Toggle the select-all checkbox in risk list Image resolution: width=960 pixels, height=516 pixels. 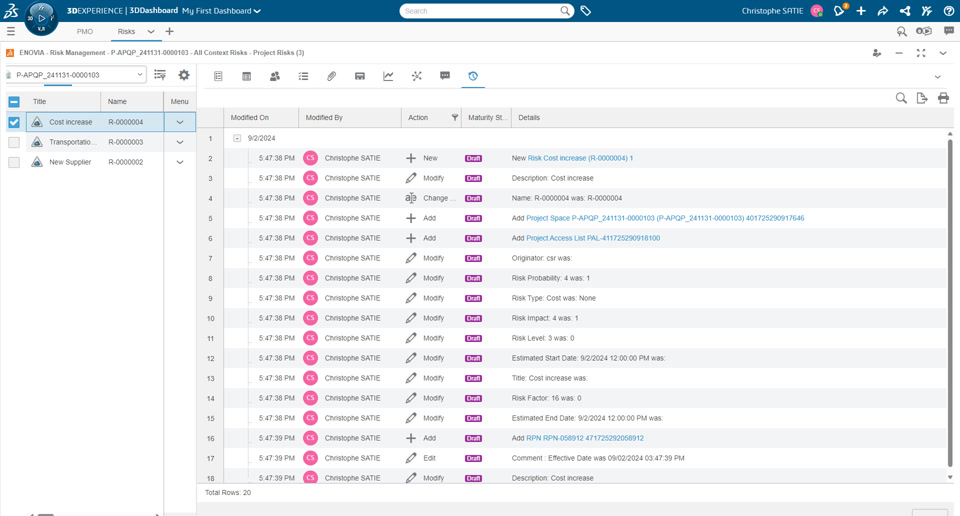tap(14, 102)
